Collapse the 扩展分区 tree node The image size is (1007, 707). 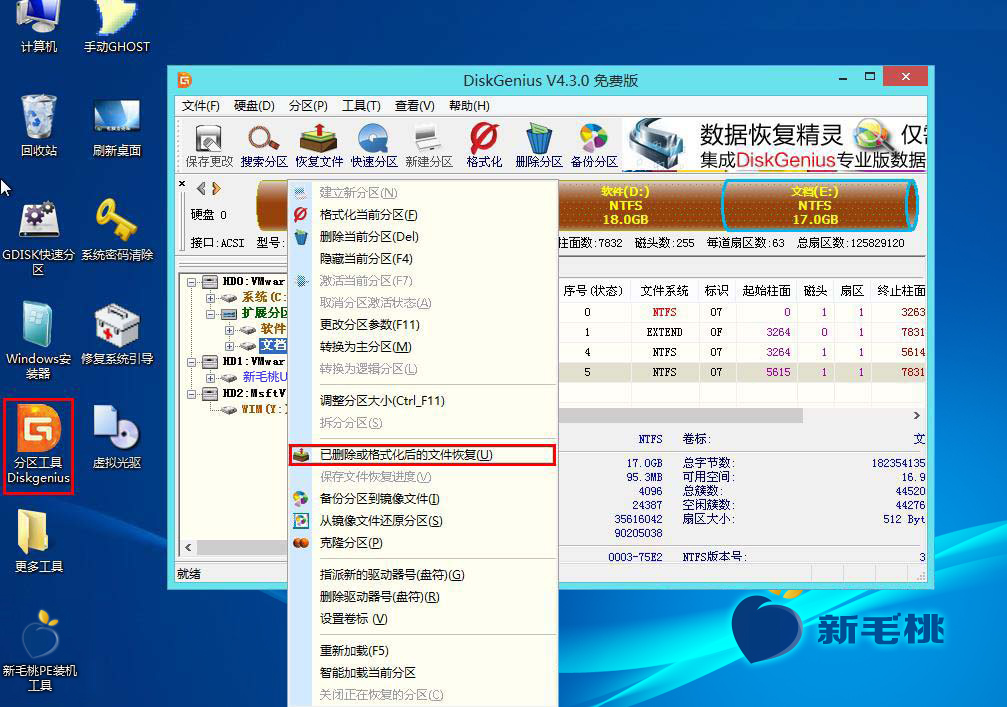[210, 314]
